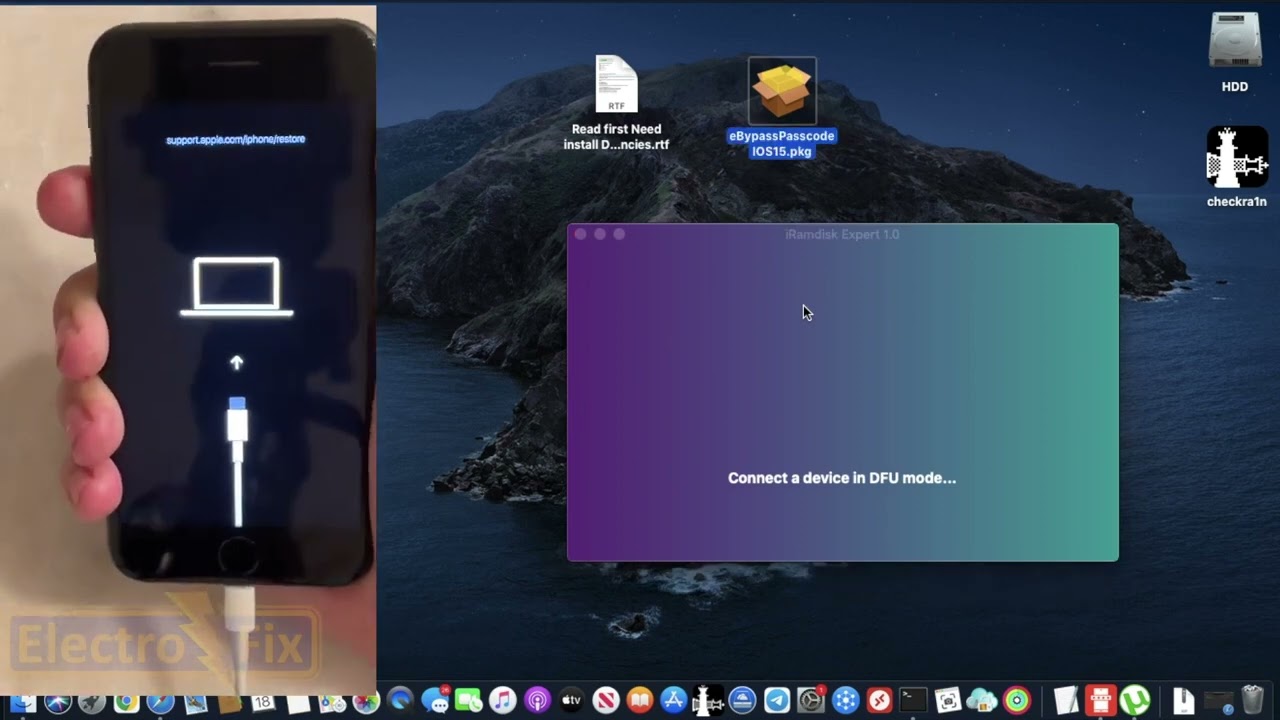Open Messages from the dock
1280x720 pixels.
435,701
